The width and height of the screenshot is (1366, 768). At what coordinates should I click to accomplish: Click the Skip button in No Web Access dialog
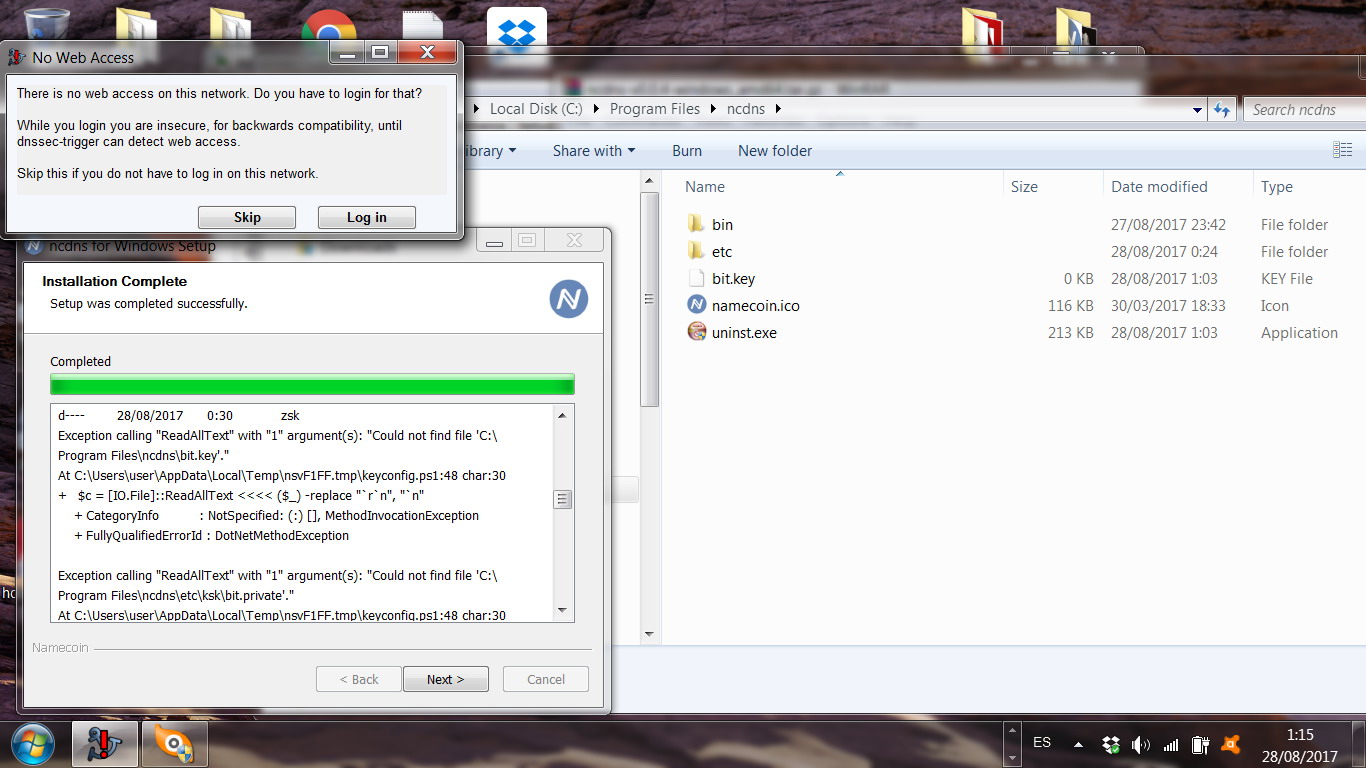coord(247,217)
